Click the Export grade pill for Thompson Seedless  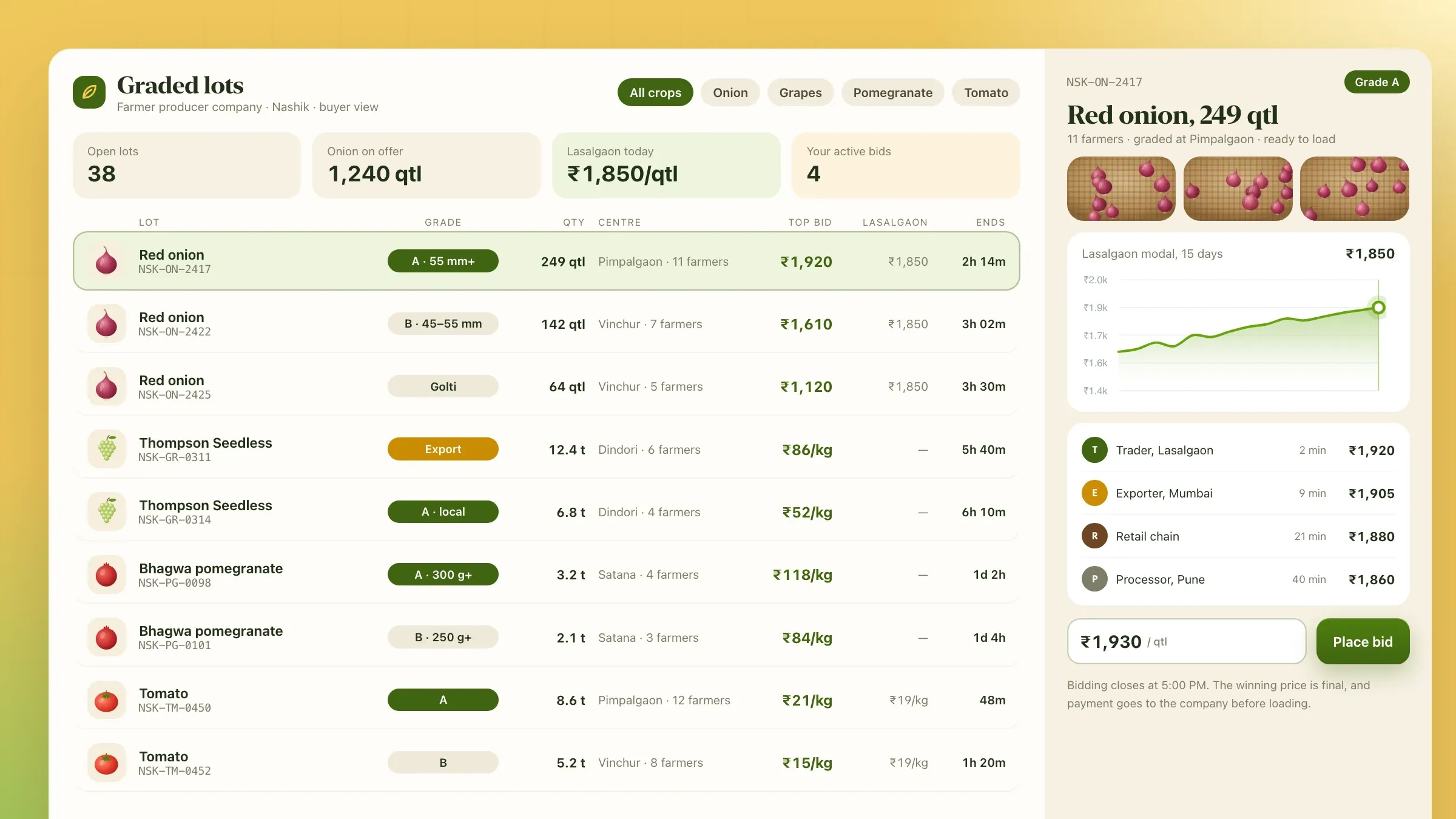tap(443, 449)
